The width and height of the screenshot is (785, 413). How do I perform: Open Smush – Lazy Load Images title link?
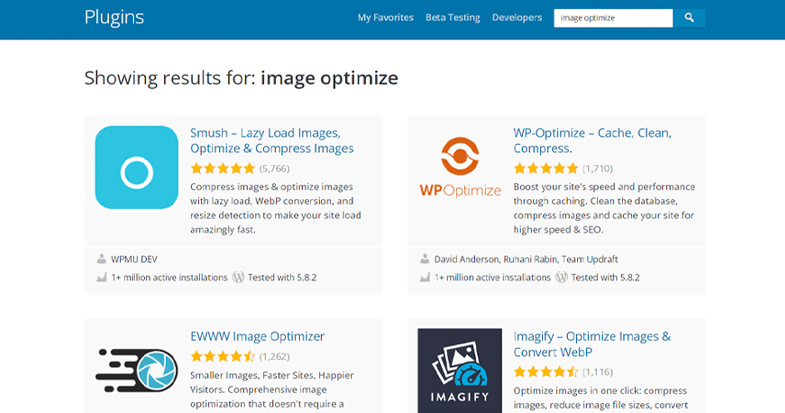272,141
